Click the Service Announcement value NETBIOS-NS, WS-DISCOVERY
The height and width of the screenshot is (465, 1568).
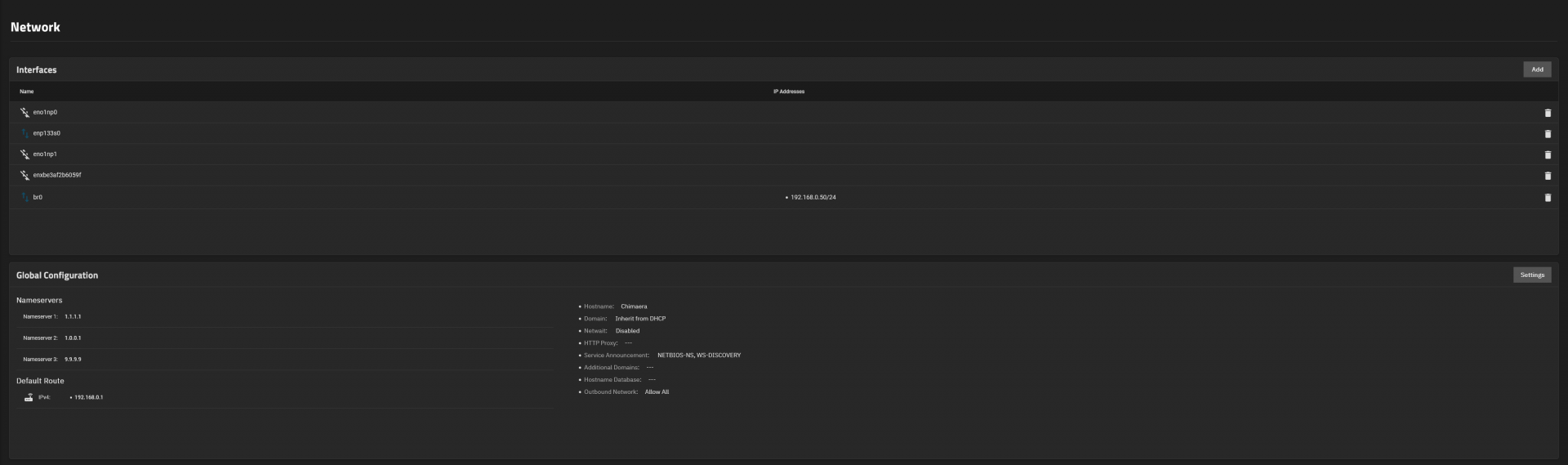pyautogui.click(x=699, y=355)
